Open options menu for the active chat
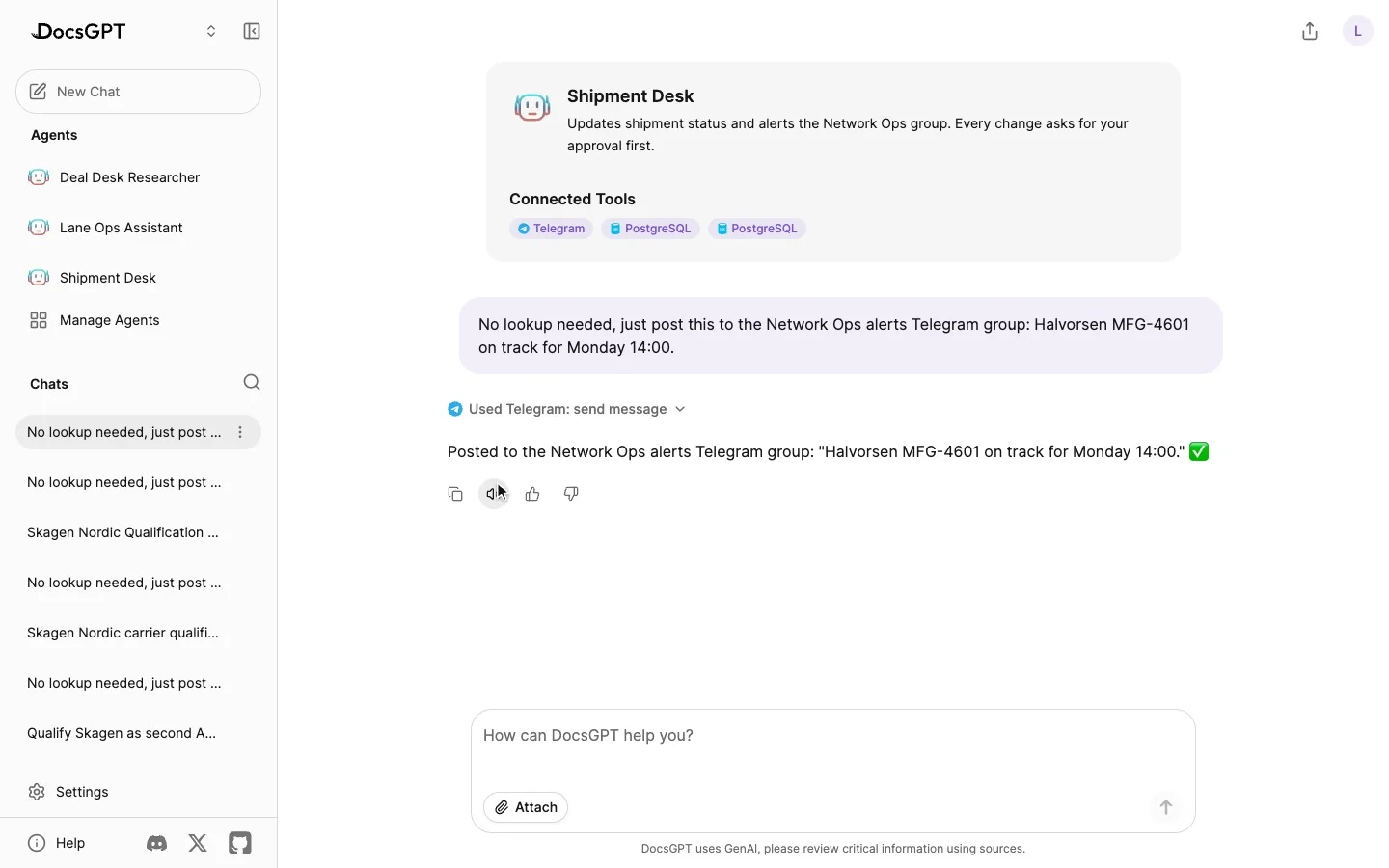 [x=240, y=432]
